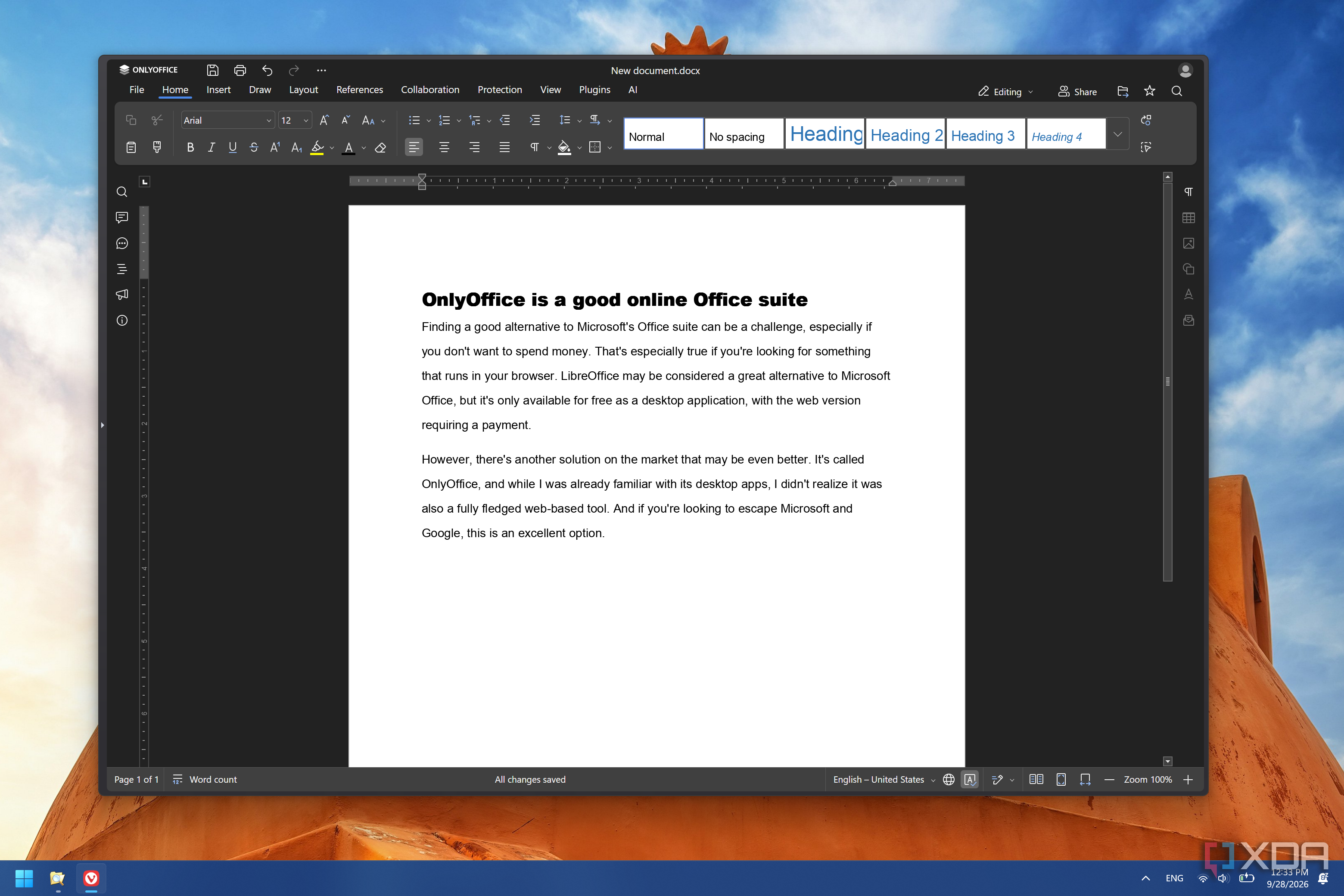Image resolution: width=1344 pixels, height=896 pixels.
Task: Click the vertical scrollbar thumb
Action: coord(1167,381)
